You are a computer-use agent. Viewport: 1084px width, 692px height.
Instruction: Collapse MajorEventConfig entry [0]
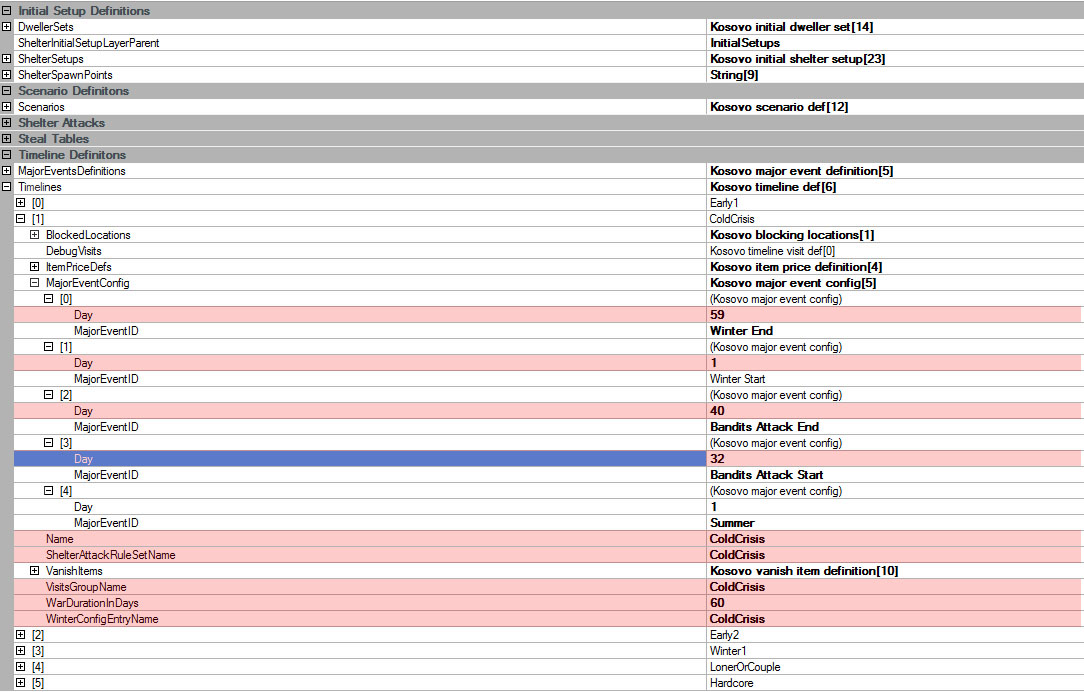point(48,299)
